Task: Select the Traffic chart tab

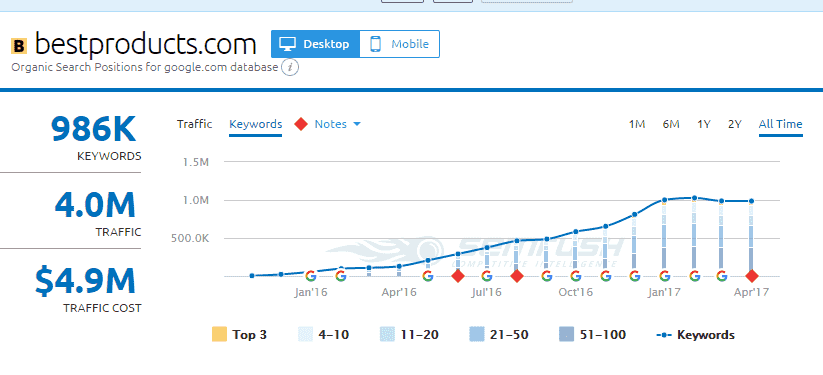Action: (194, 124)
